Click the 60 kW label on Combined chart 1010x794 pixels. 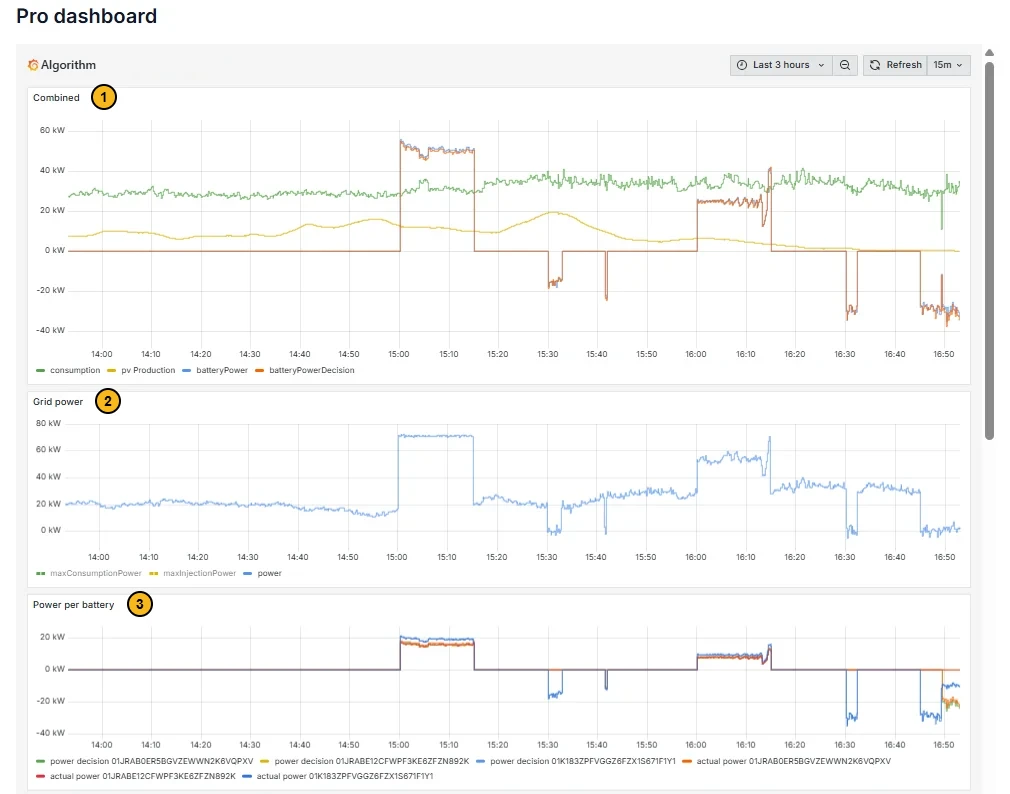[x=52, y=130]
